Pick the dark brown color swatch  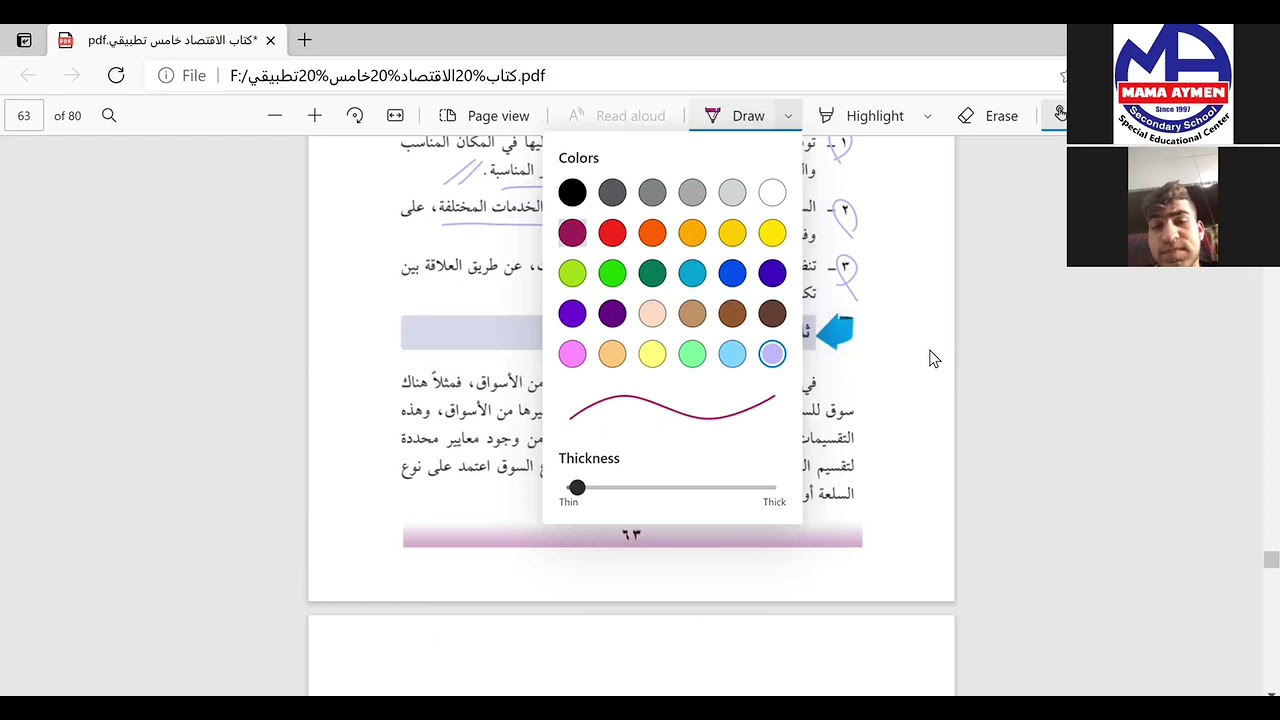coord(772,313)
